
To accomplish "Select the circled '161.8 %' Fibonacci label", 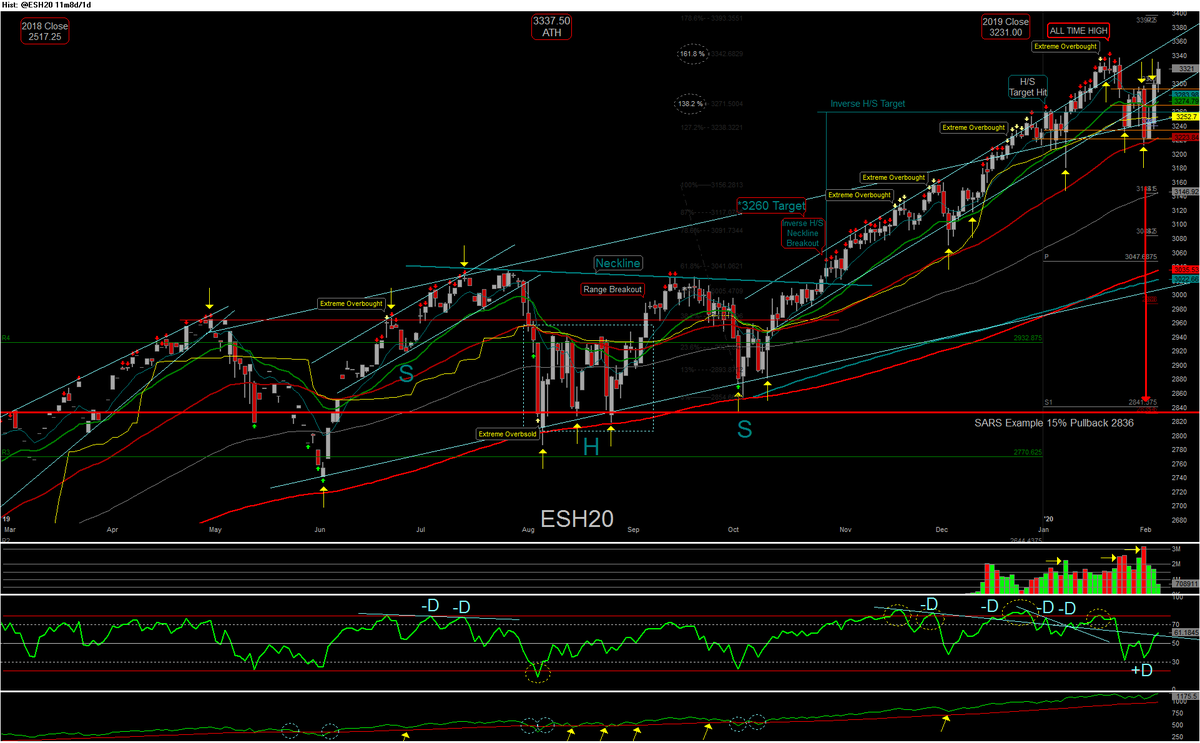I will point(693,53).
